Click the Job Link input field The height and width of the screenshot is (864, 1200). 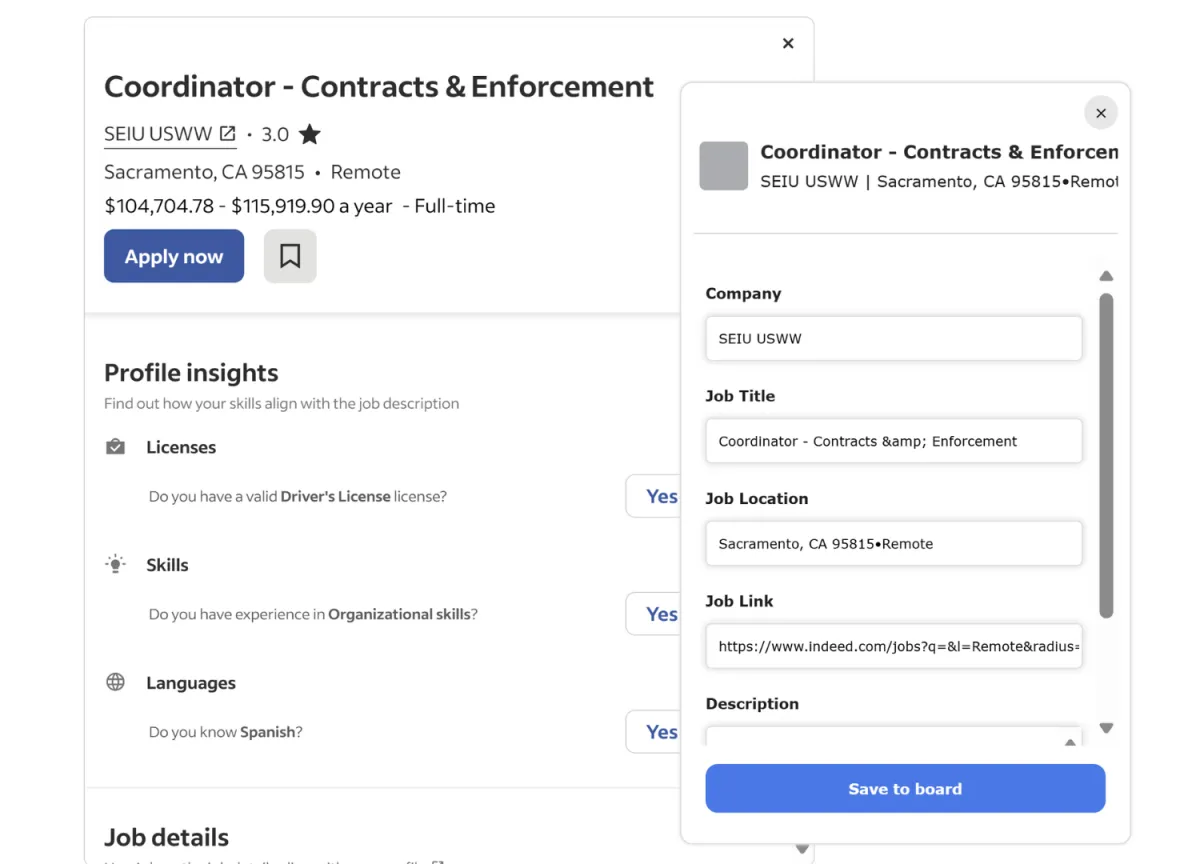894,646
